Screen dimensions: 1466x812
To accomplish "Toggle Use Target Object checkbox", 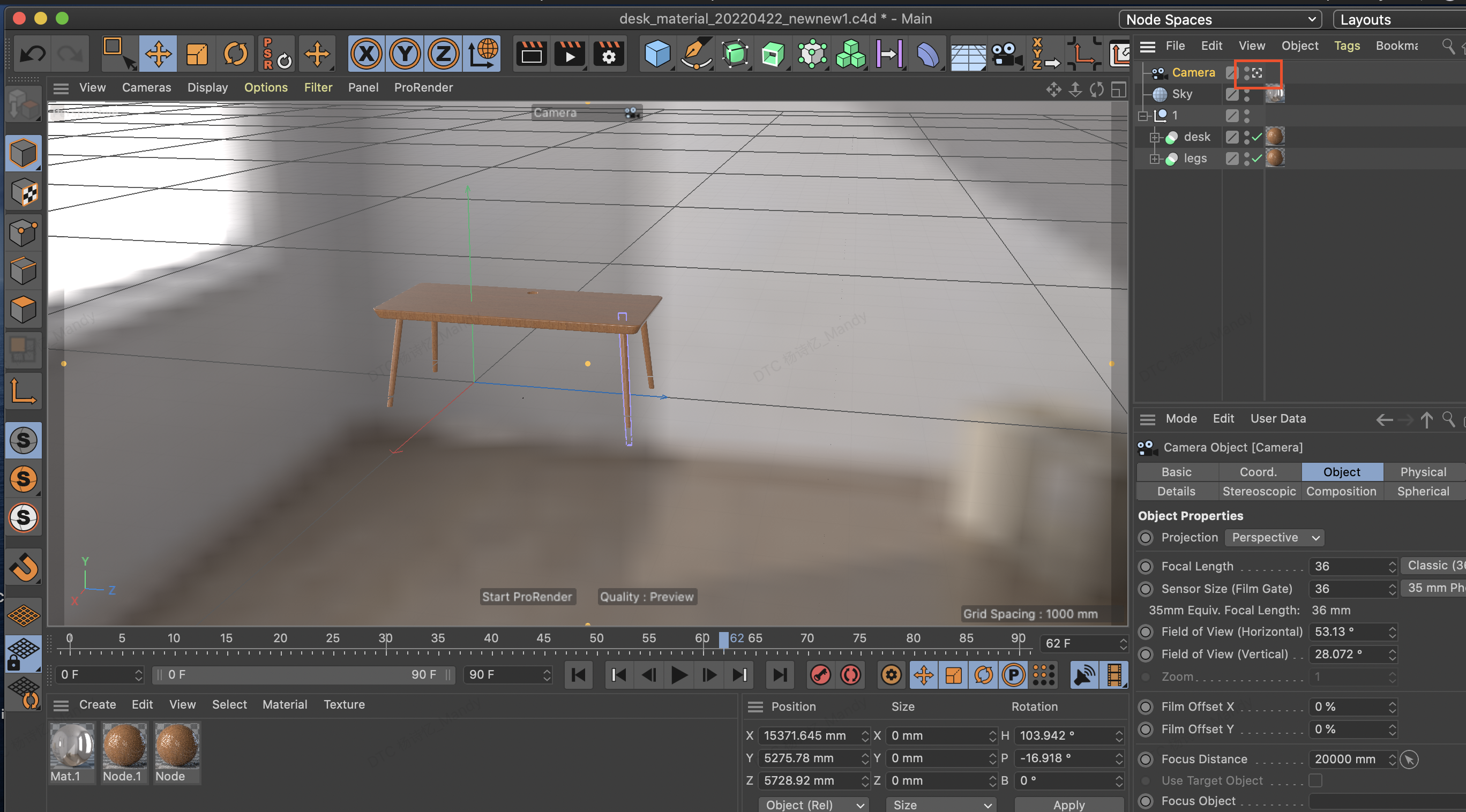I will point(1315,780).
